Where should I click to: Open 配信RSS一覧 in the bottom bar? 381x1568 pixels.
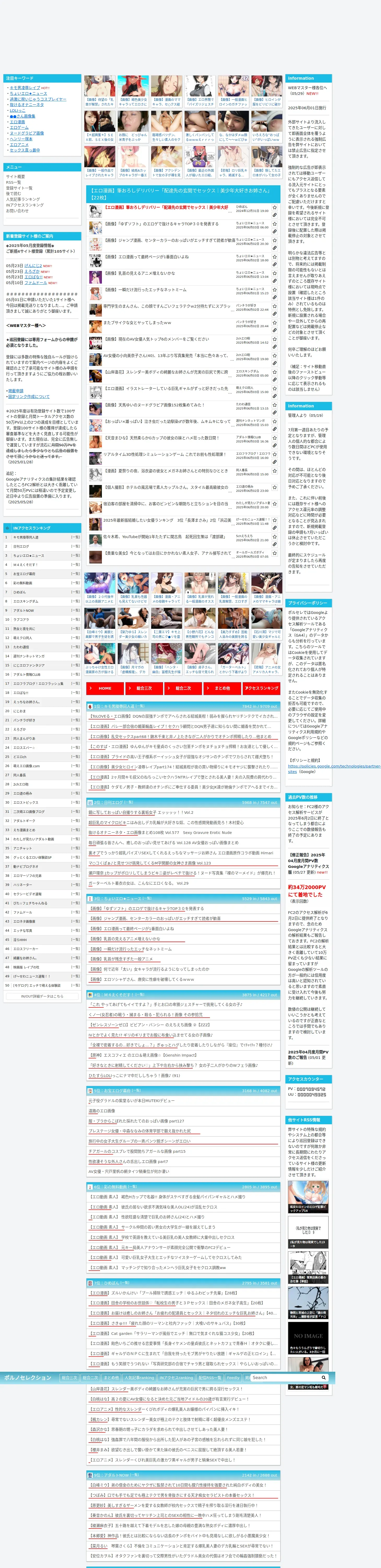[x=210, y=1377]
